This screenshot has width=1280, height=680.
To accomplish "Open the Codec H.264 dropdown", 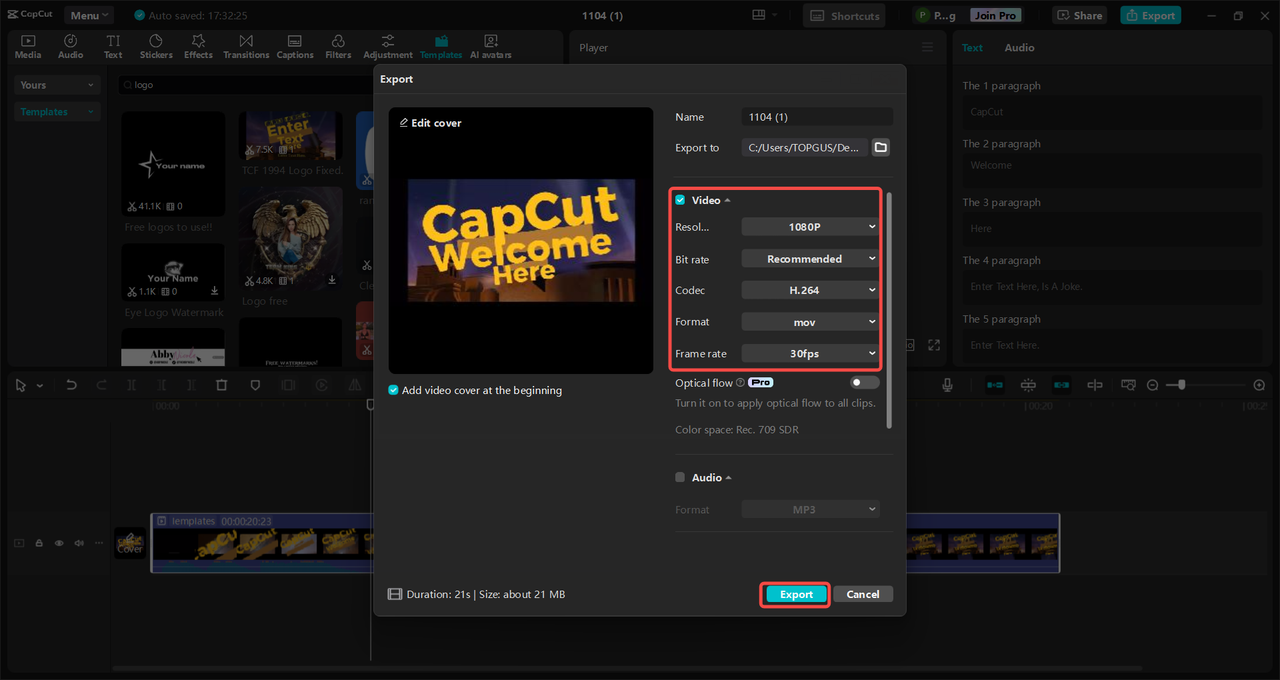I will 810,290.
